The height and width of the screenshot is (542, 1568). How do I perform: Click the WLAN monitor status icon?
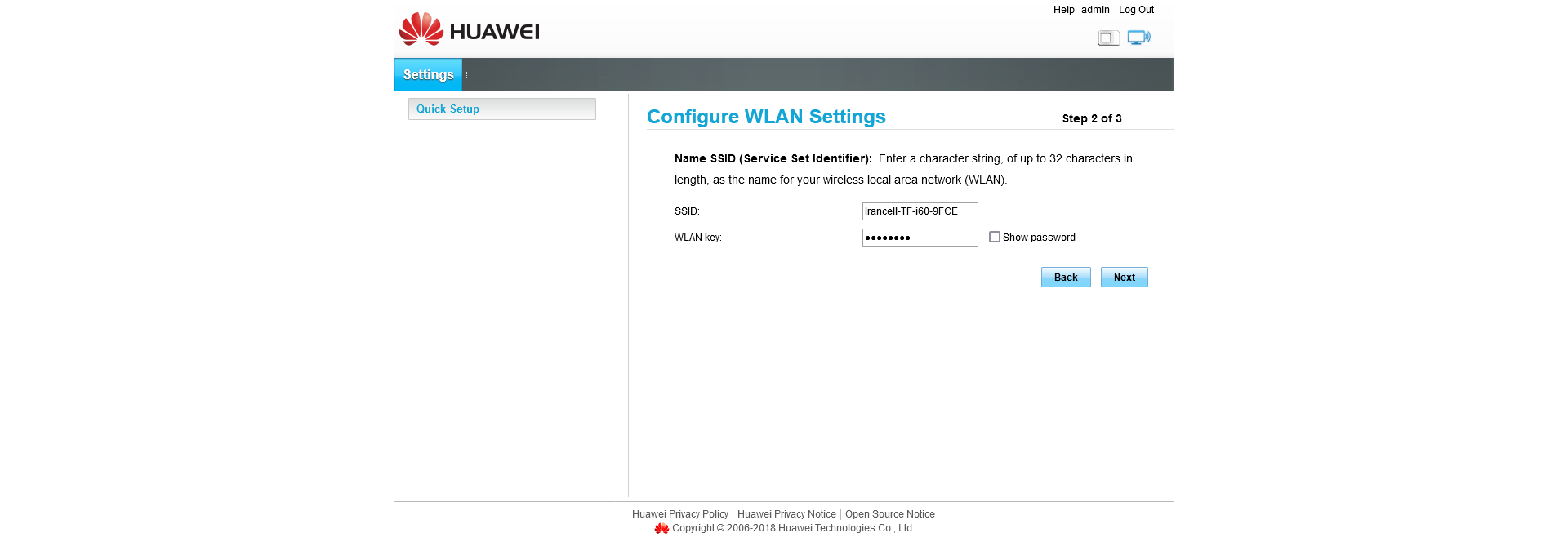1139,37
